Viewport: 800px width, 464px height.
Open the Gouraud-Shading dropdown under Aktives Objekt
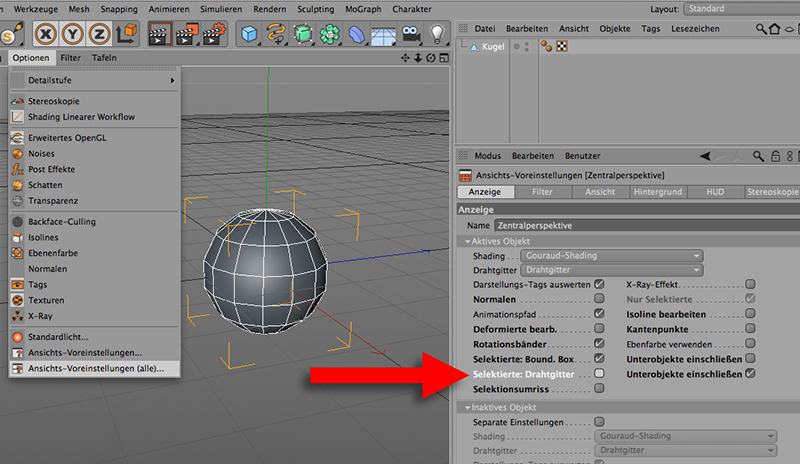click(607, 256)
